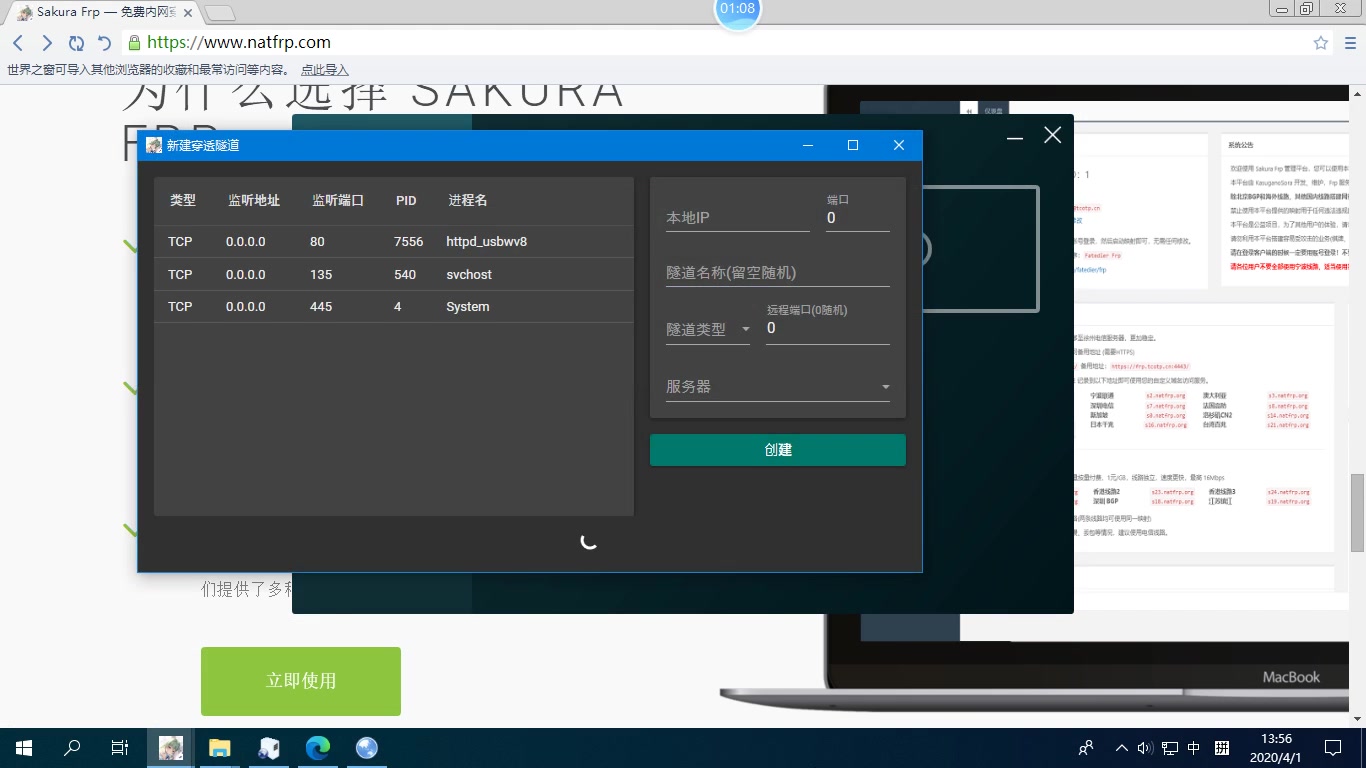Maximize the 新建穿透隧道 dialog

853,145
